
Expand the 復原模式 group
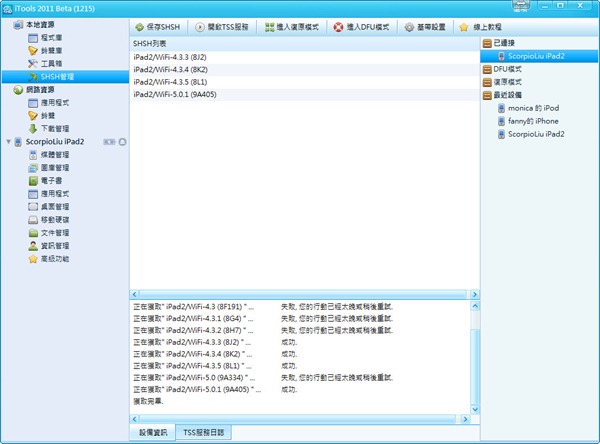(x=502, y=82)
